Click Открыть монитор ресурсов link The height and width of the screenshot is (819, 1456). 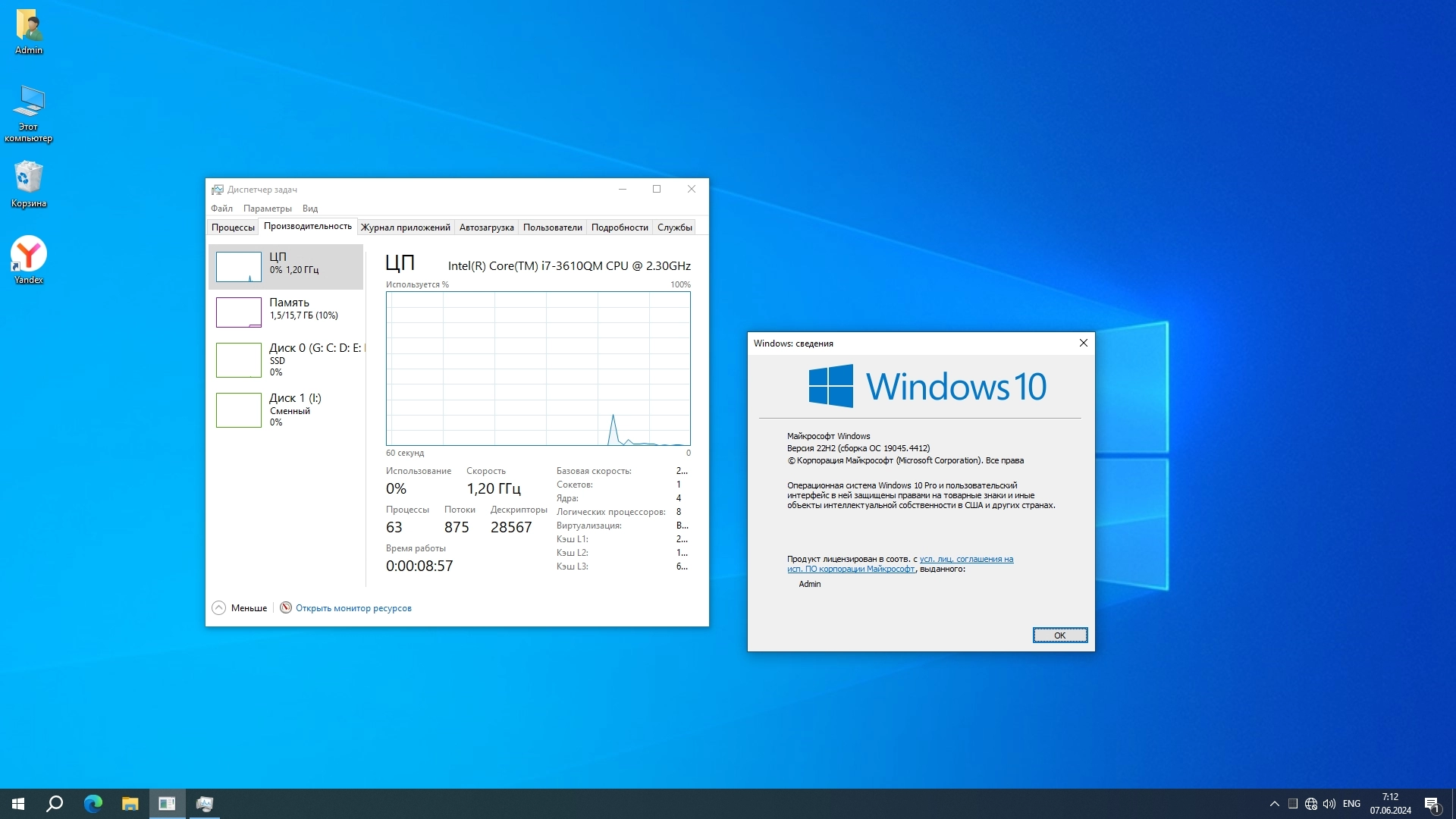tap(353, 608)
